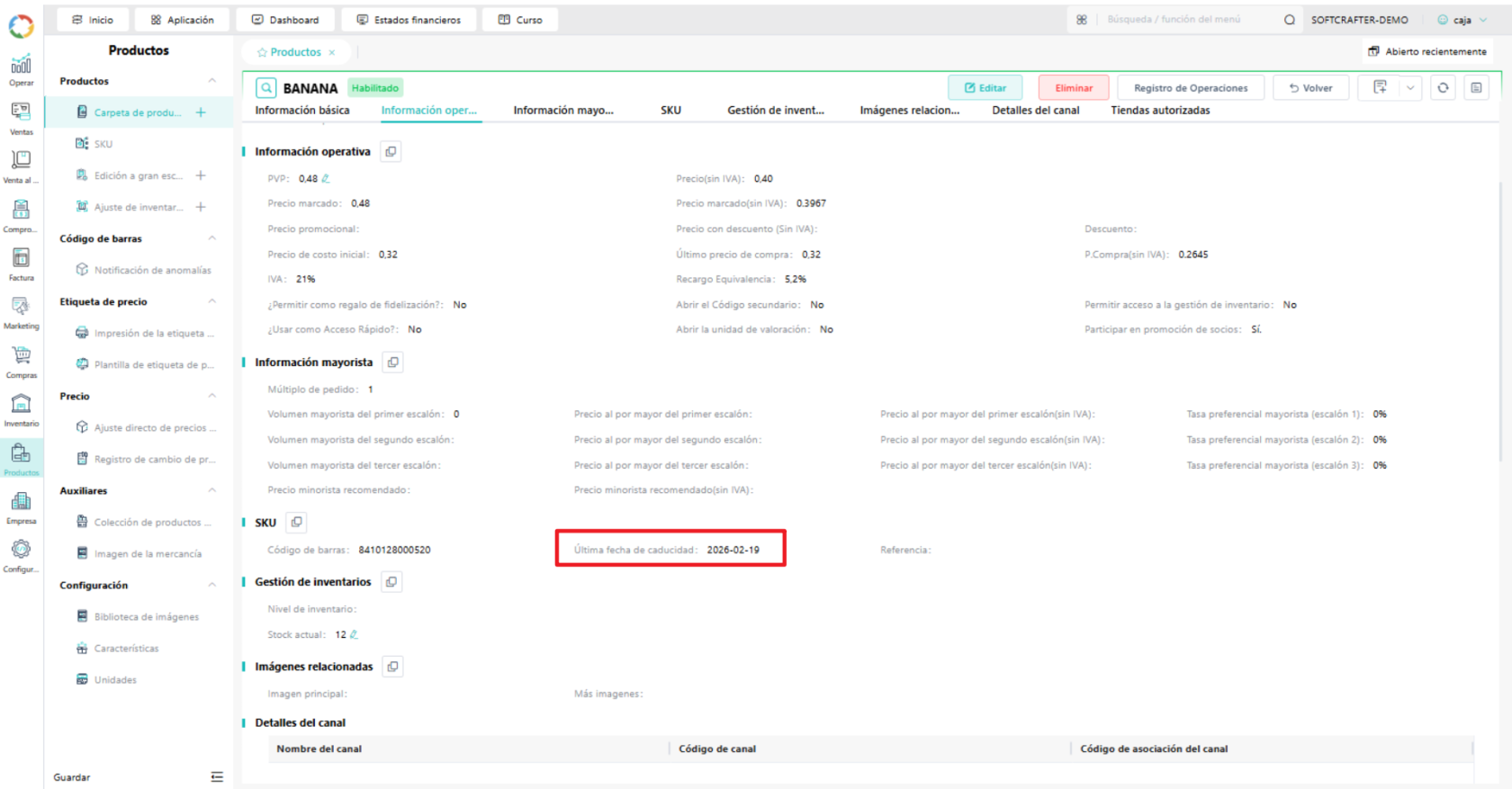The height and width of the screenshot is (789, 1512).
Task: Click the pencil icon next to PVP
Action: tap(326, 178)
